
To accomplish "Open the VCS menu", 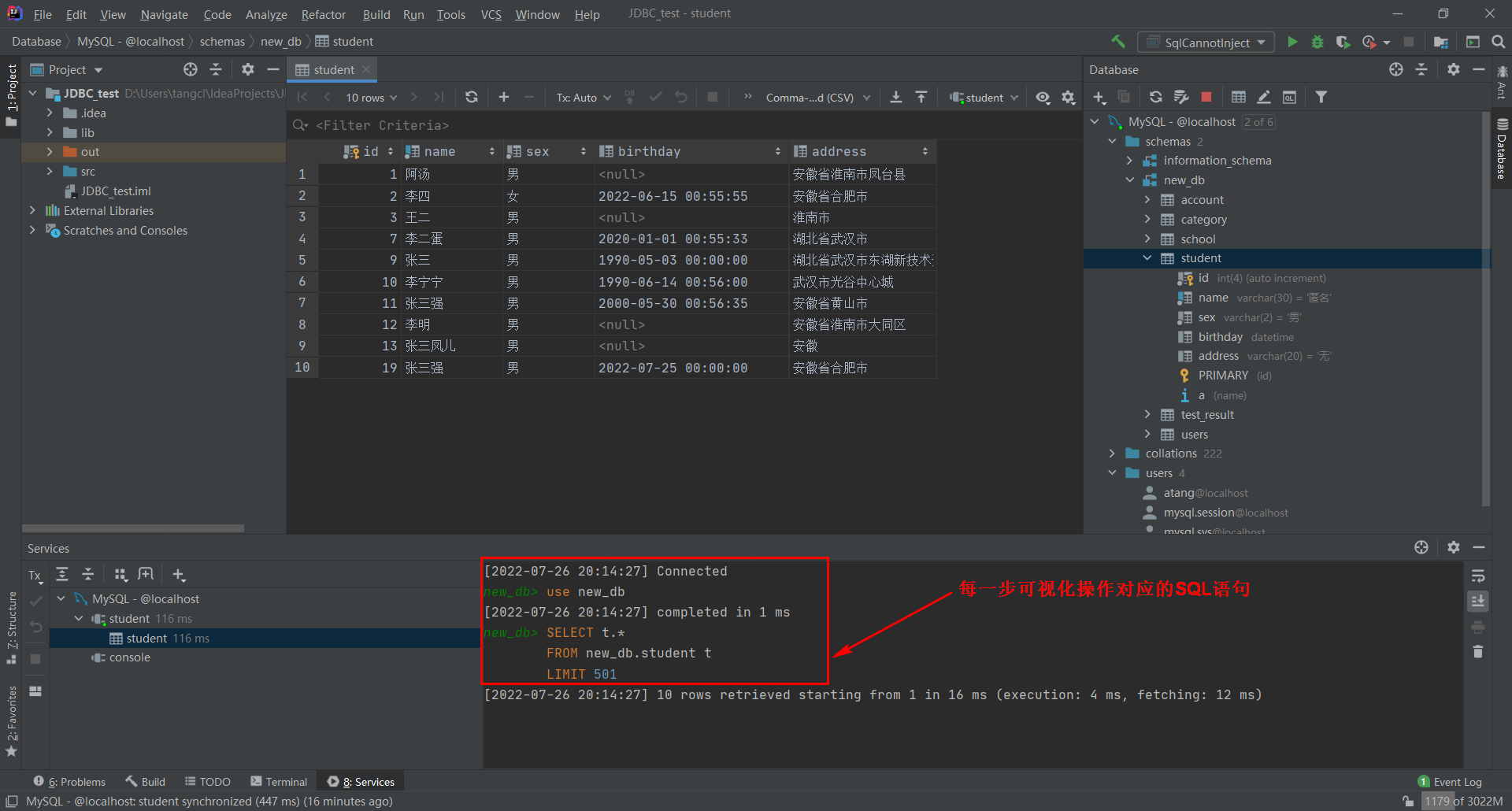I will pyautogui.click(x=491, y=14).
